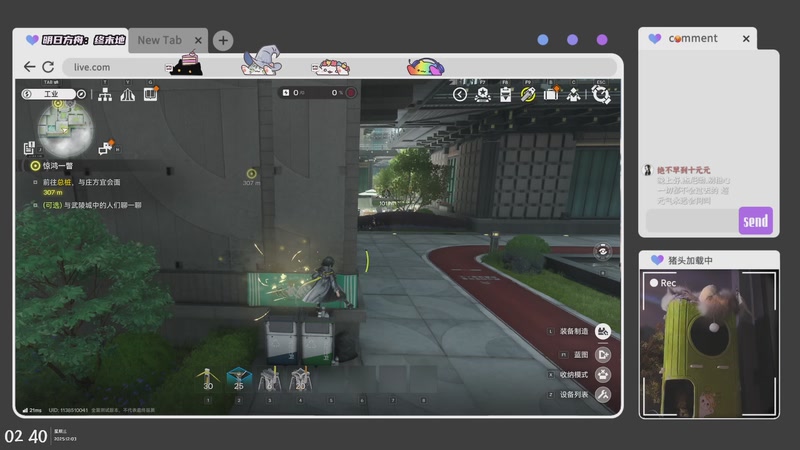Select the 猪头加载中 panel title
Screen dimensions: 800x450
pos(690,260)
